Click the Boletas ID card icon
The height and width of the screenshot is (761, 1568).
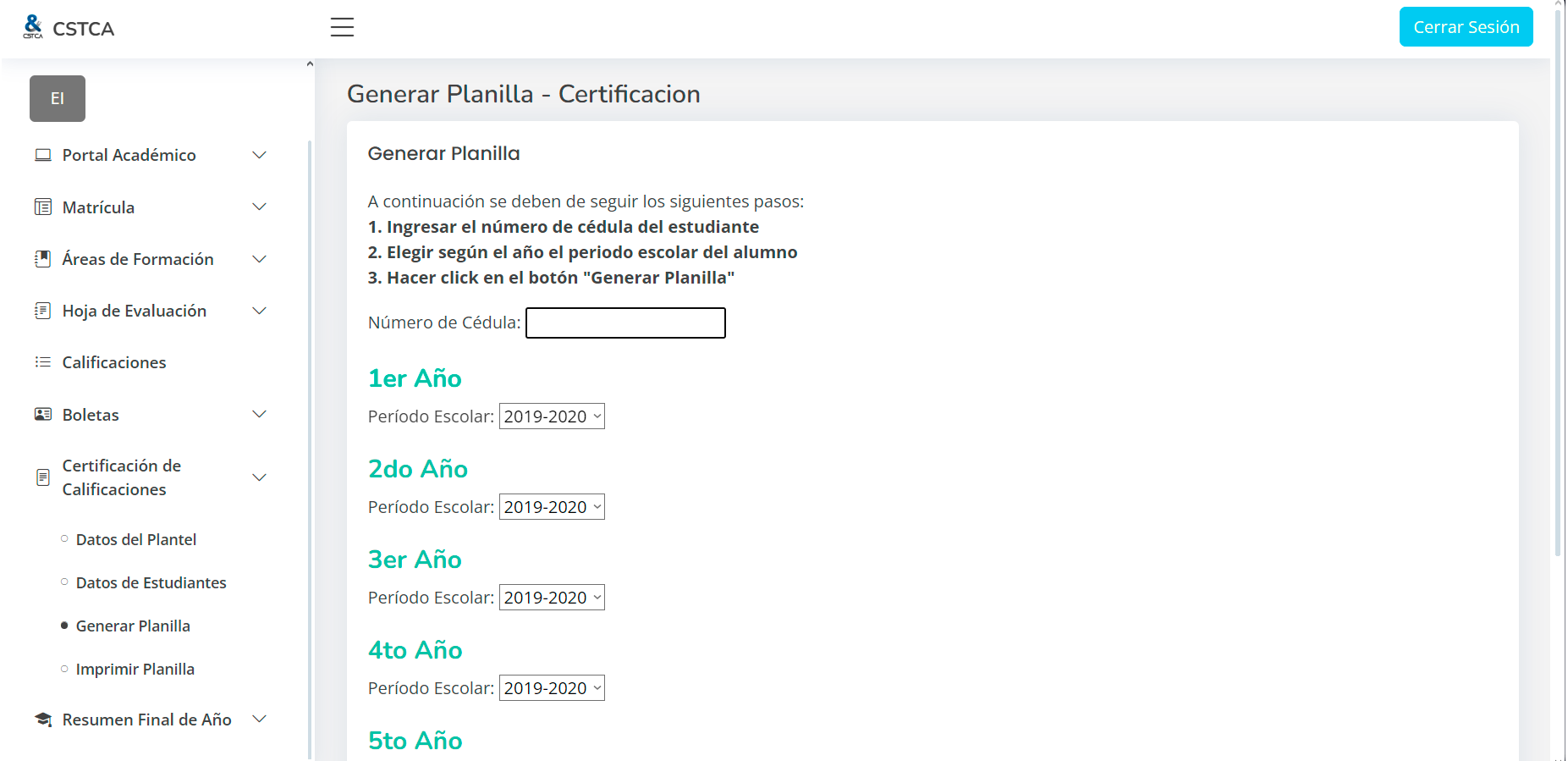(42, 415)
